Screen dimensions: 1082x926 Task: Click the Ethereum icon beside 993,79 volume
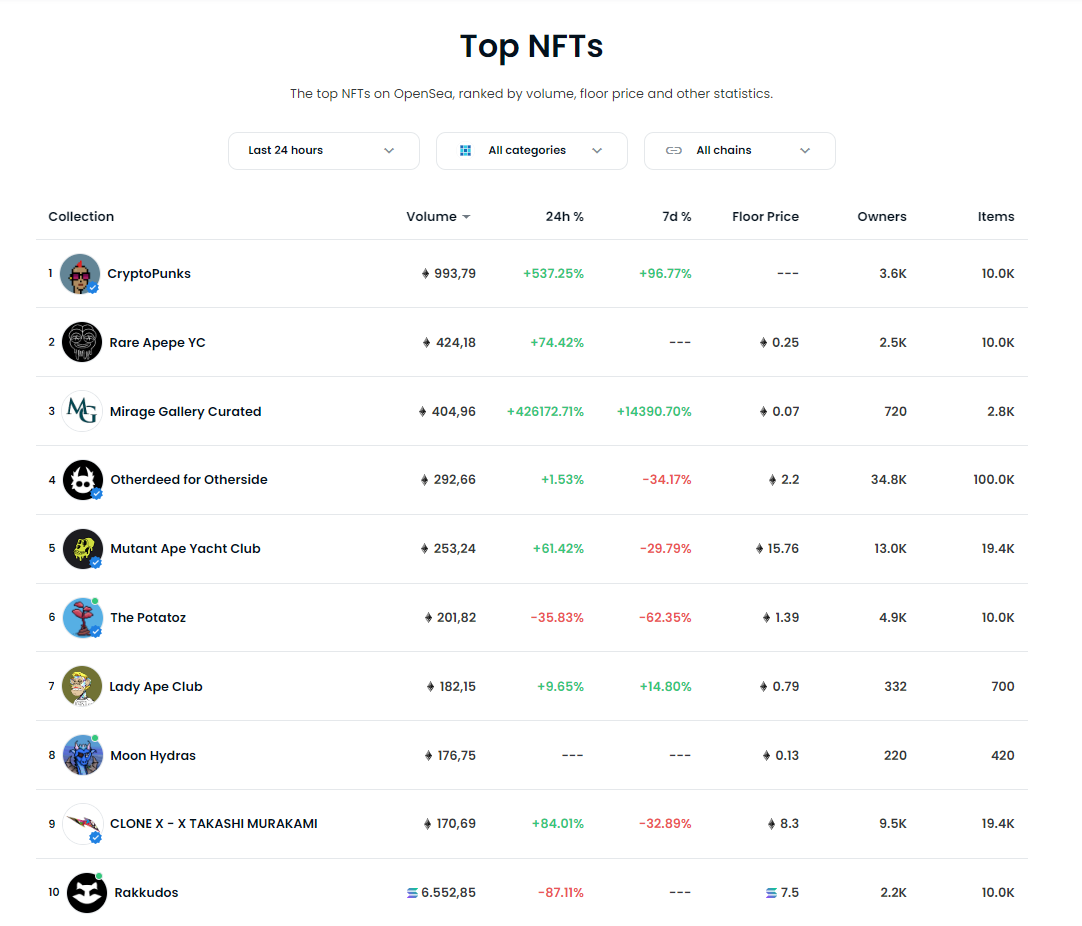coord(426,274)
